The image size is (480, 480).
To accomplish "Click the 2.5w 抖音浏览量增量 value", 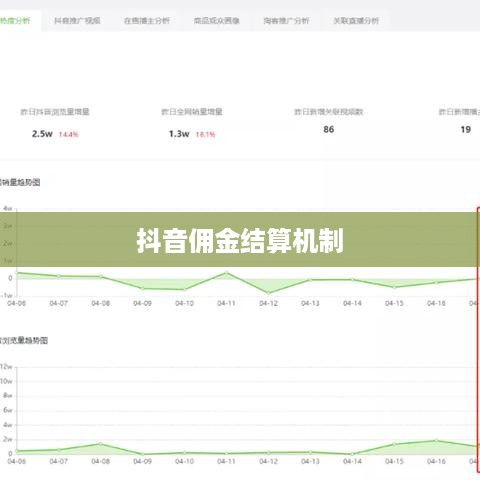I will (x=42, y=134).
